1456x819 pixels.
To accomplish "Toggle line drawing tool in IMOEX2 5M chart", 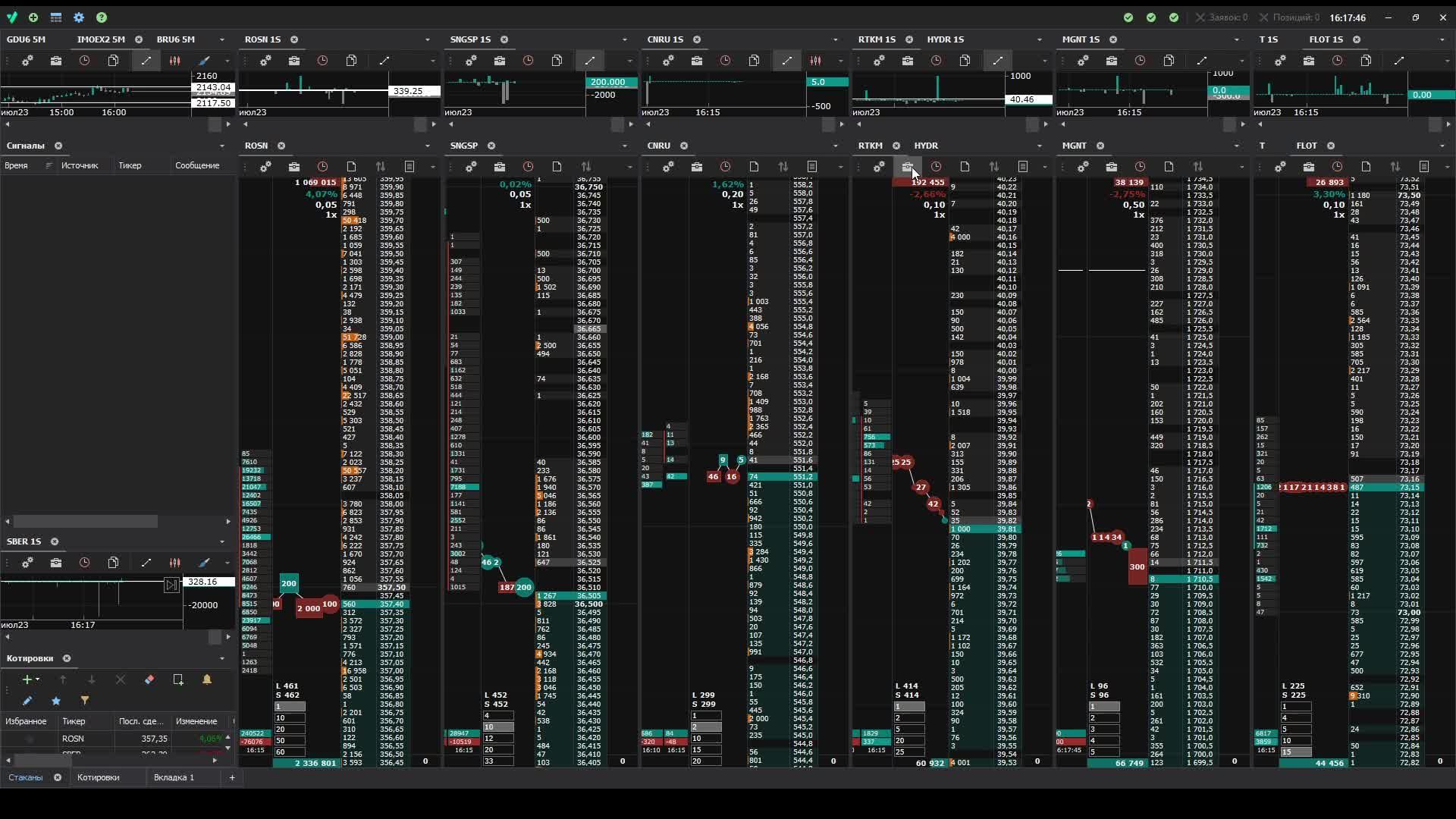I will [146, 61].
